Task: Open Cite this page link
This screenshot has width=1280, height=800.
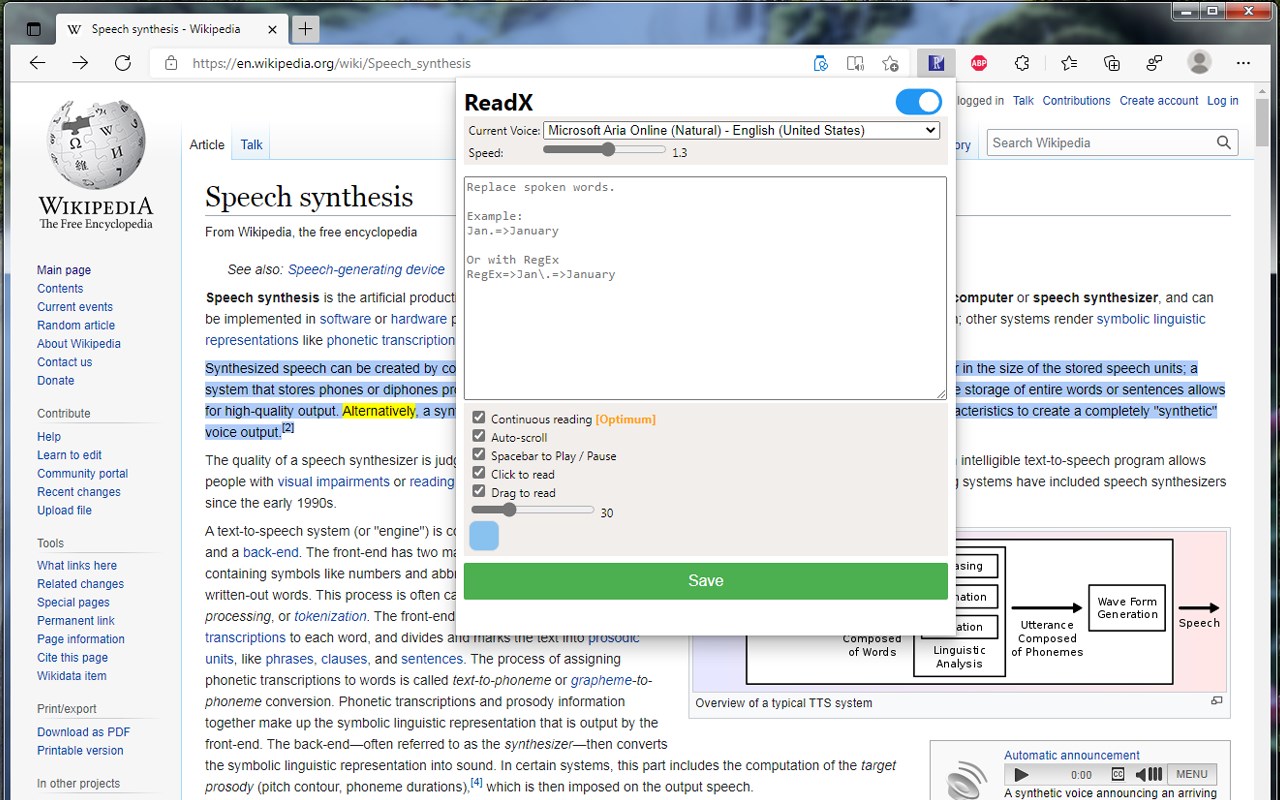Action: [73, 658]
